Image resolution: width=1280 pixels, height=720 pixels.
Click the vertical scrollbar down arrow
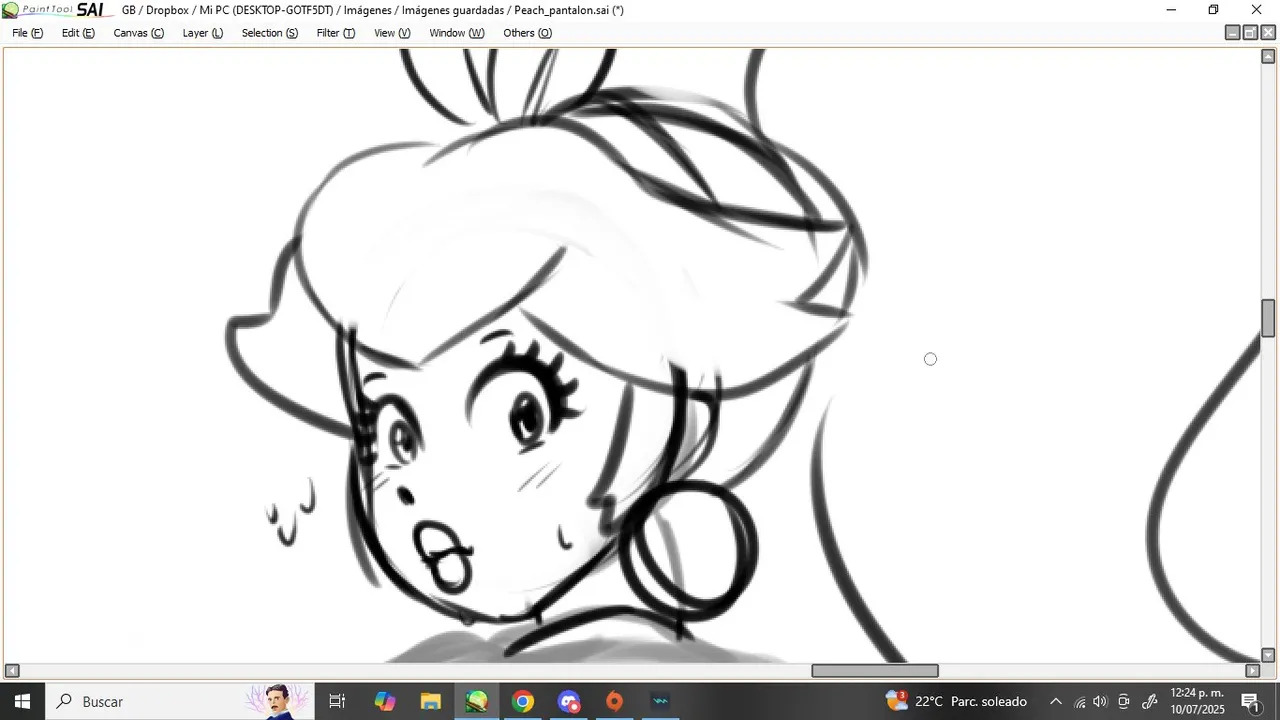coord(1268,656)
